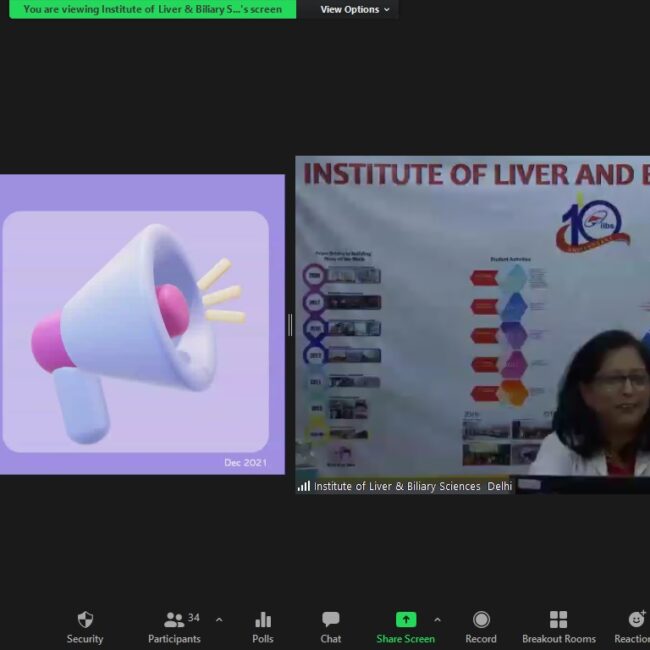Open the Participants panel
Viewport: 650px width, 650px height.
tap(174, 627)
